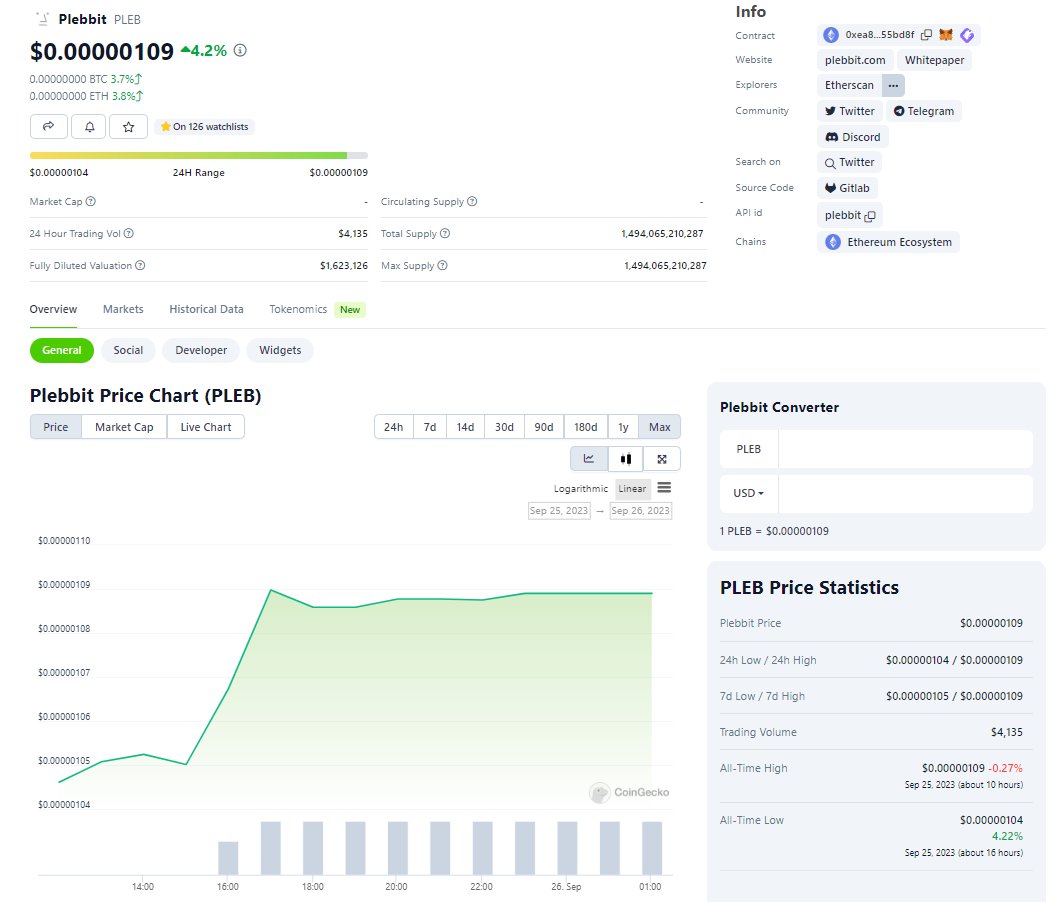Click Ethereum icon in contract chip
1050x902 pixels.
(831, 35)
